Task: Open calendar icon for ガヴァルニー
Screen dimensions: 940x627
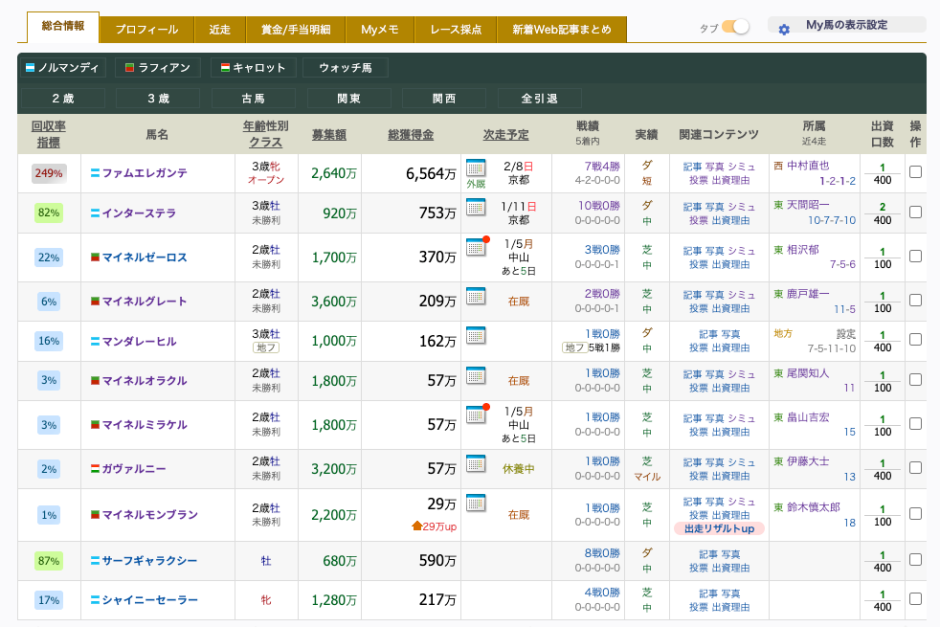Action: [x=475, y=463]
